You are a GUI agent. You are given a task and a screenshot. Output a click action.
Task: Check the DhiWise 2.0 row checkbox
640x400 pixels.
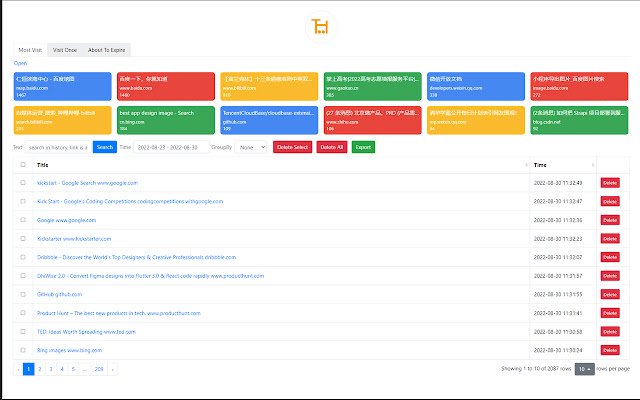pyautogui.click(x=23, y=276)
